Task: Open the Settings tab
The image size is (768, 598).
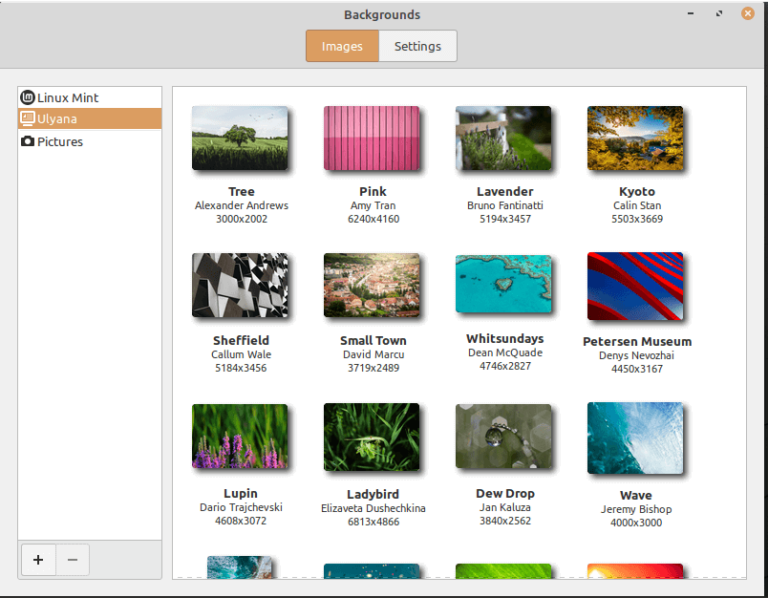Action: [x=418, y=46]
